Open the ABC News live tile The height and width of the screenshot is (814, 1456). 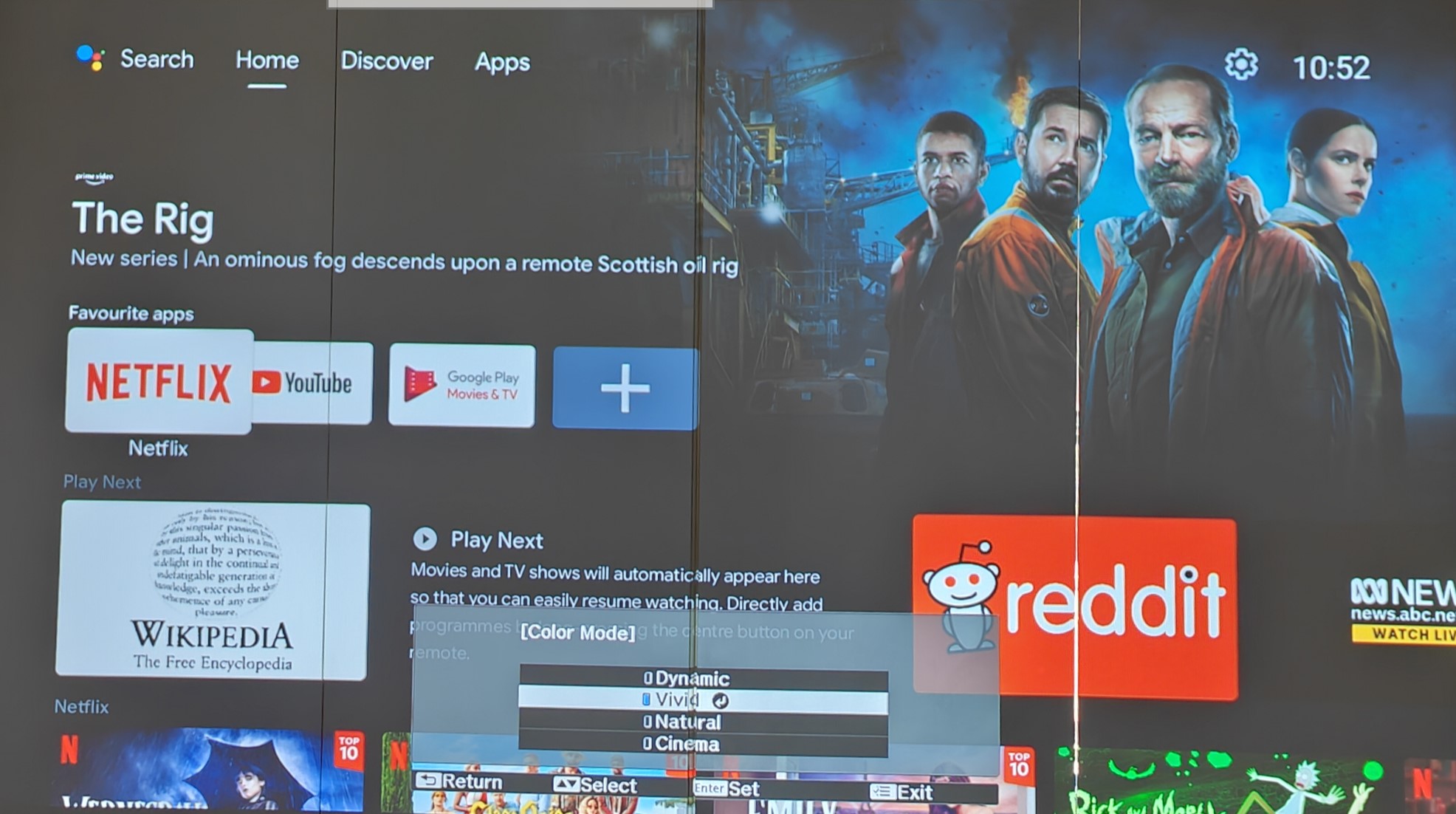[1403, 610]
